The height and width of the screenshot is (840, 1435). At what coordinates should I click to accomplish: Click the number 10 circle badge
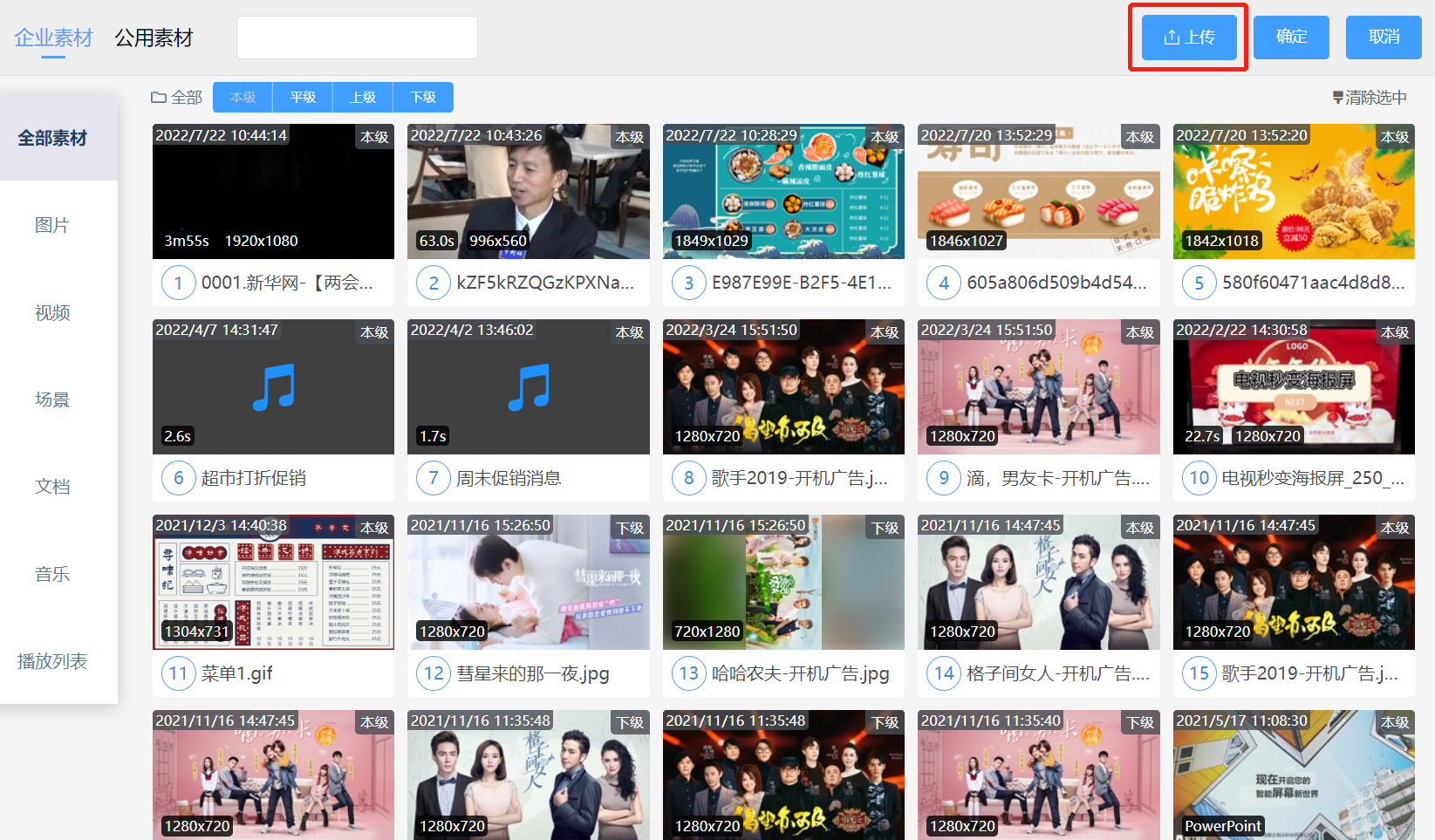pyautogui.click(x=1199, y=478)
